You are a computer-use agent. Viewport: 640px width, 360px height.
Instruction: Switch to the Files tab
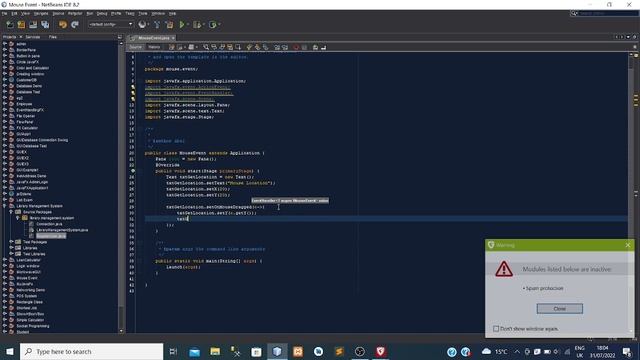53,37
